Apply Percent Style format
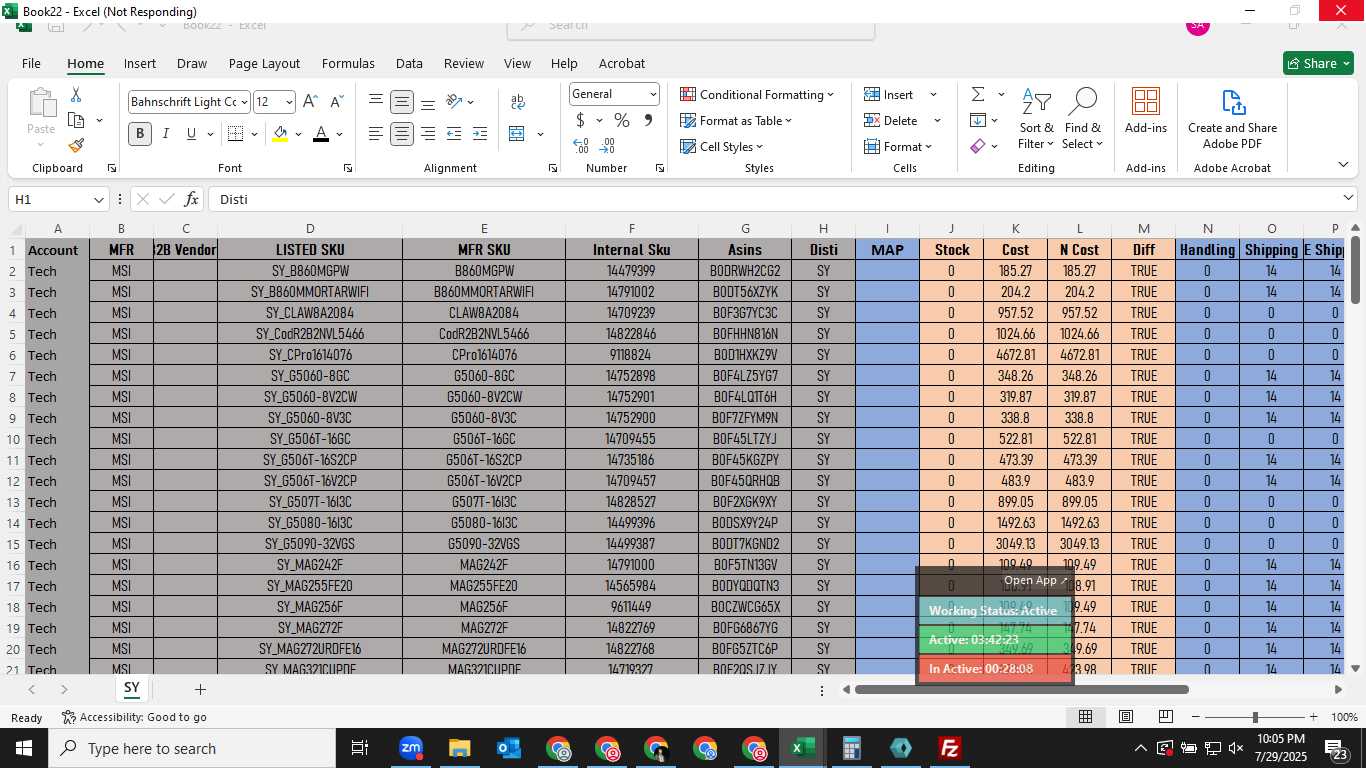The height and width of the screenshot is (768, 1366). coord(622,120)
